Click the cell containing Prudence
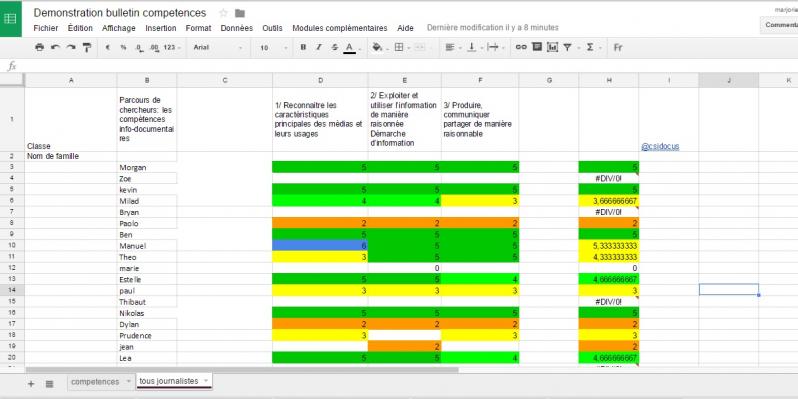The height and width of the screenshot is (399, 798). click(x=147, y=335)
